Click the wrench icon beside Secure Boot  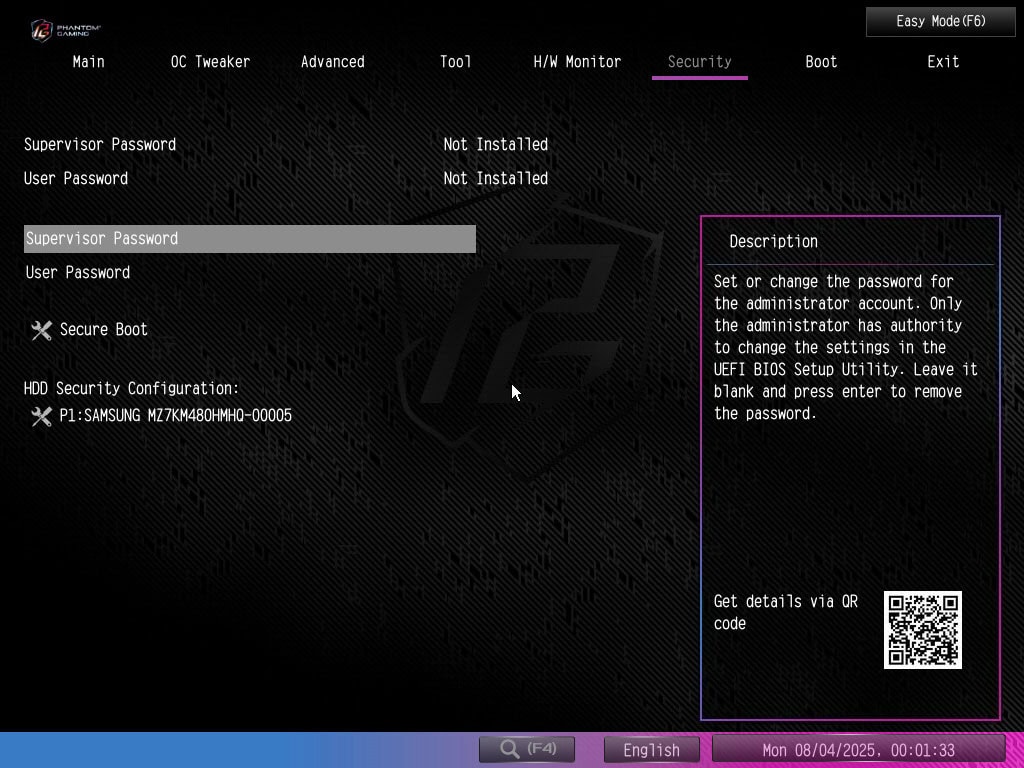point(41,330)
